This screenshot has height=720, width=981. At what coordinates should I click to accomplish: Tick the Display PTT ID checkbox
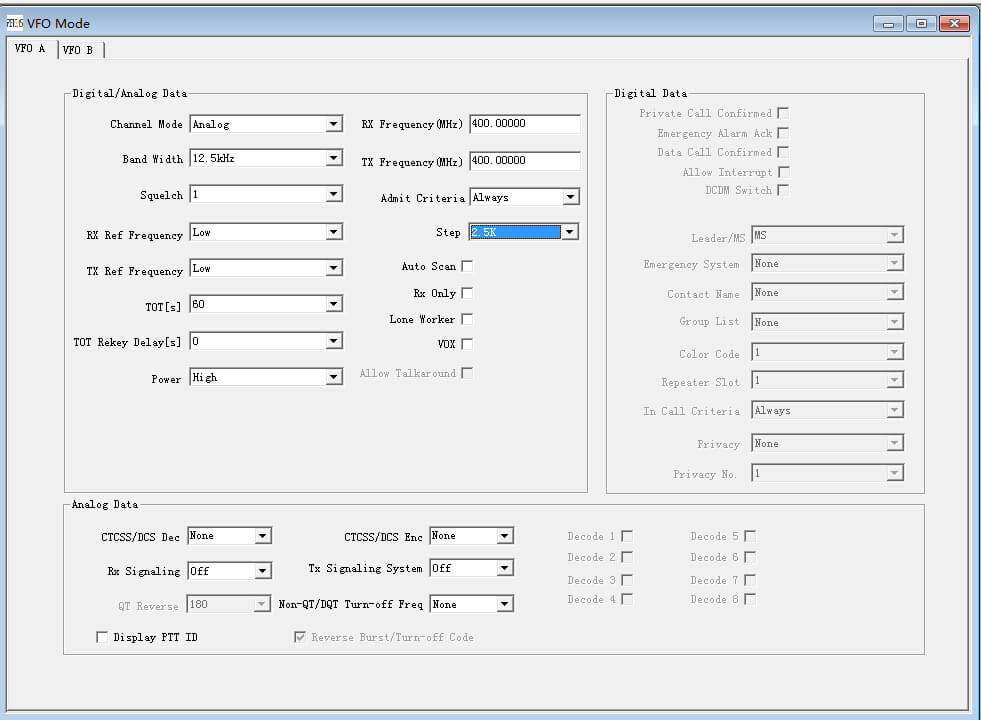click(x=102, y=637)
